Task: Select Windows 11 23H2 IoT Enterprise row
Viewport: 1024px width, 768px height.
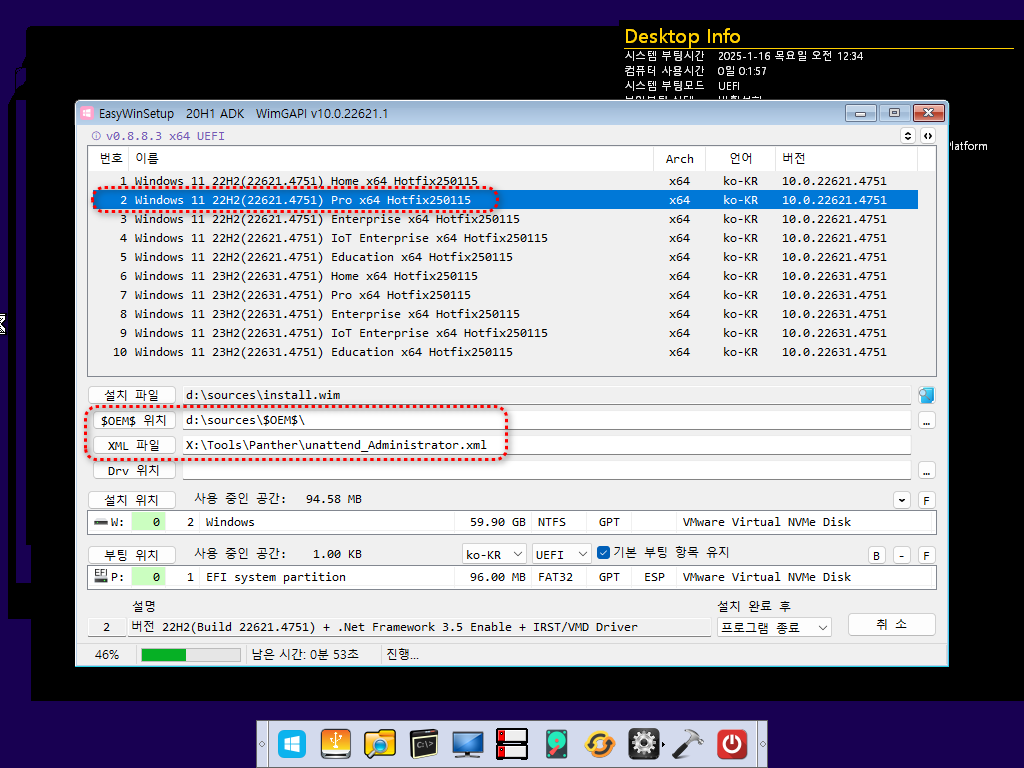Action: (x=503, y=332)
